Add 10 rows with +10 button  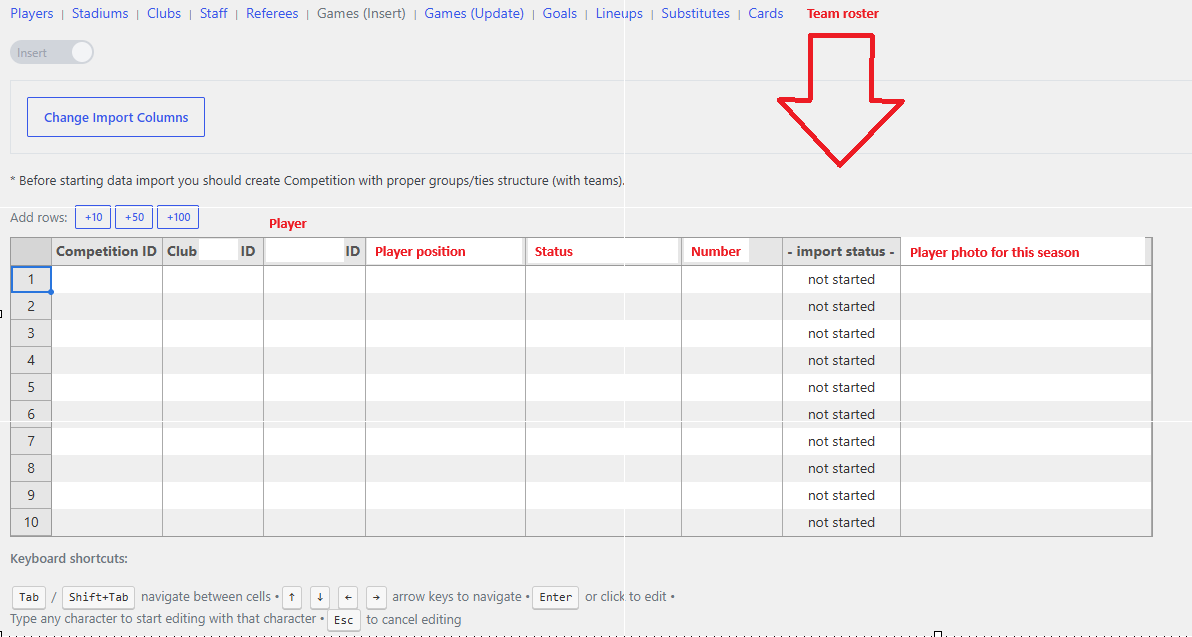(94, 217)
